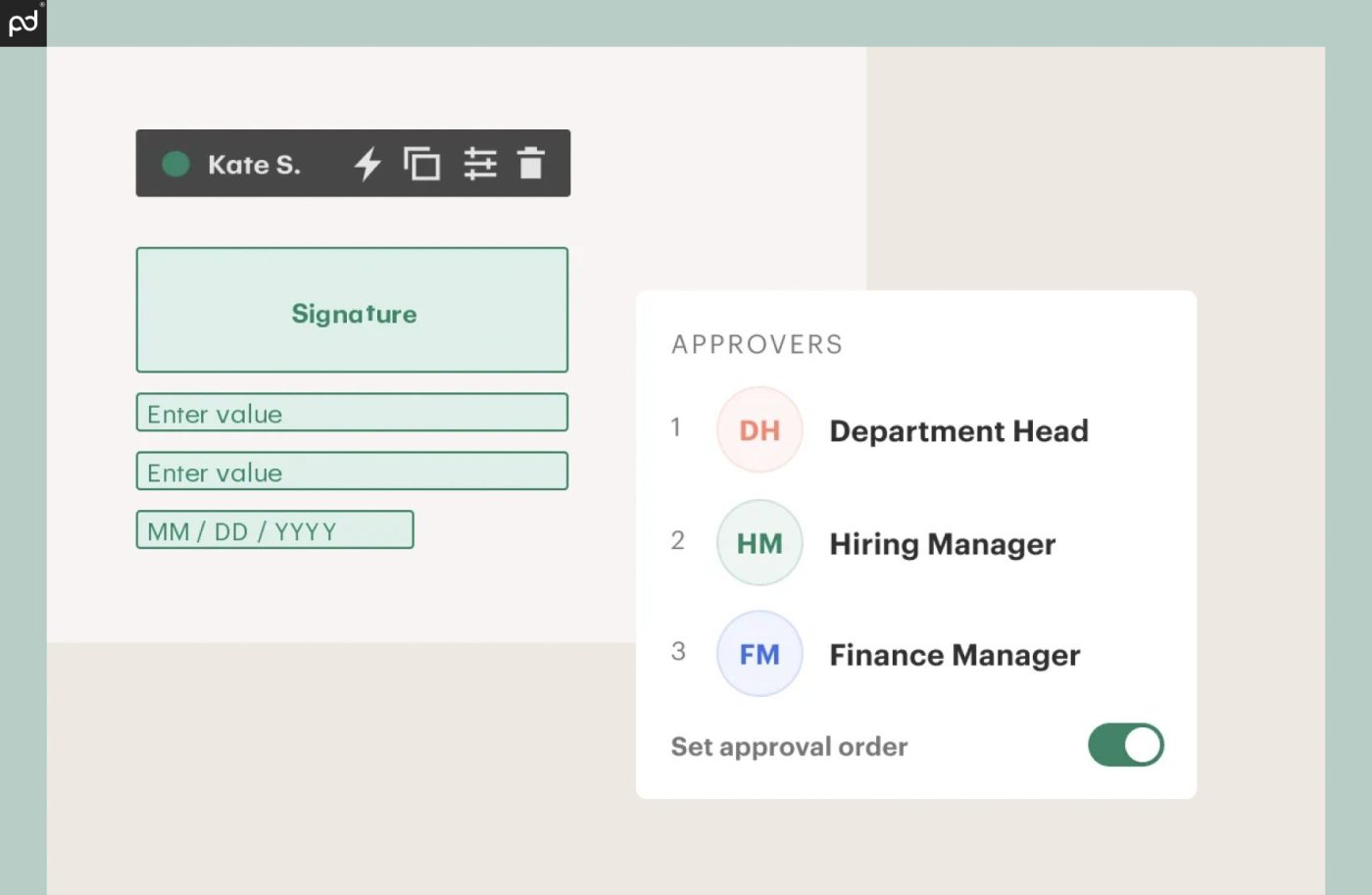This screenshot has height=895, width=1372.
Task: Open the MM / DD / YYYY date field
Action: [x=274, y=530]
